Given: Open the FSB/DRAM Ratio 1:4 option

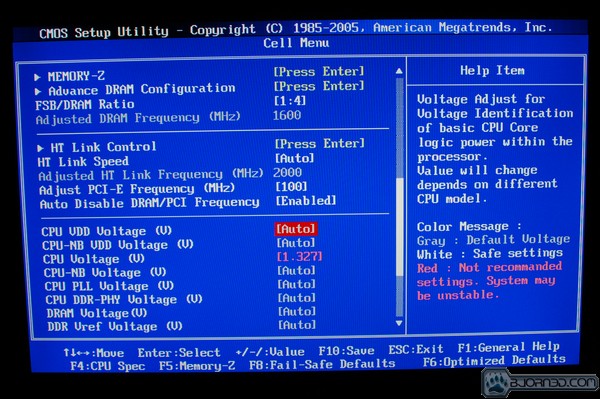Looking at the screenshot, I should pyautogui.click(x=290, y=101).
